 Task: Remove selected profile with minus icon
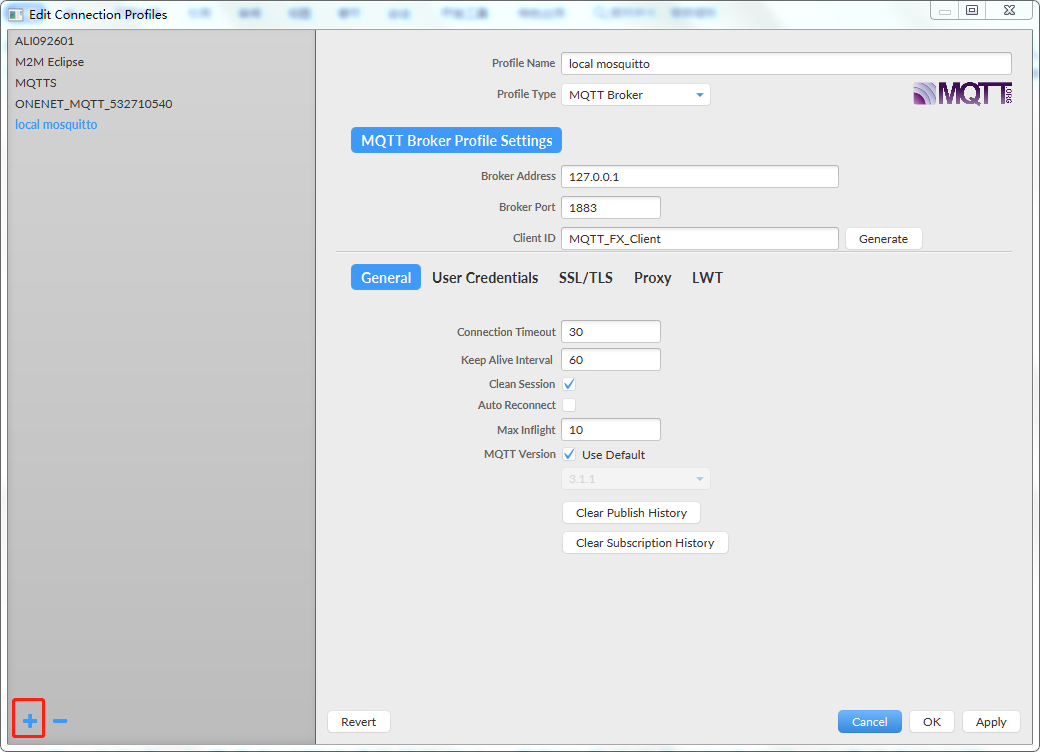pos(60,721)
